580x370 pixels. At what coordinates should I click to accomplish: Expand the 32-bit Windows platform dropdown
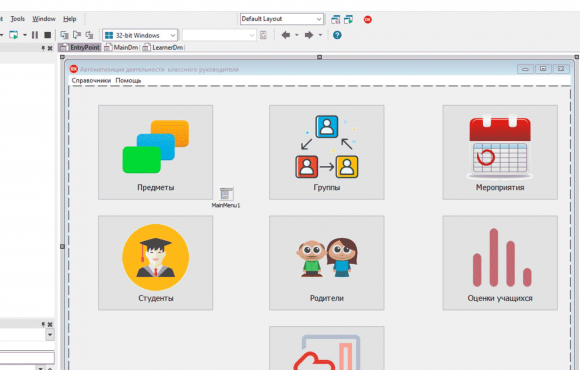[140, 35]
